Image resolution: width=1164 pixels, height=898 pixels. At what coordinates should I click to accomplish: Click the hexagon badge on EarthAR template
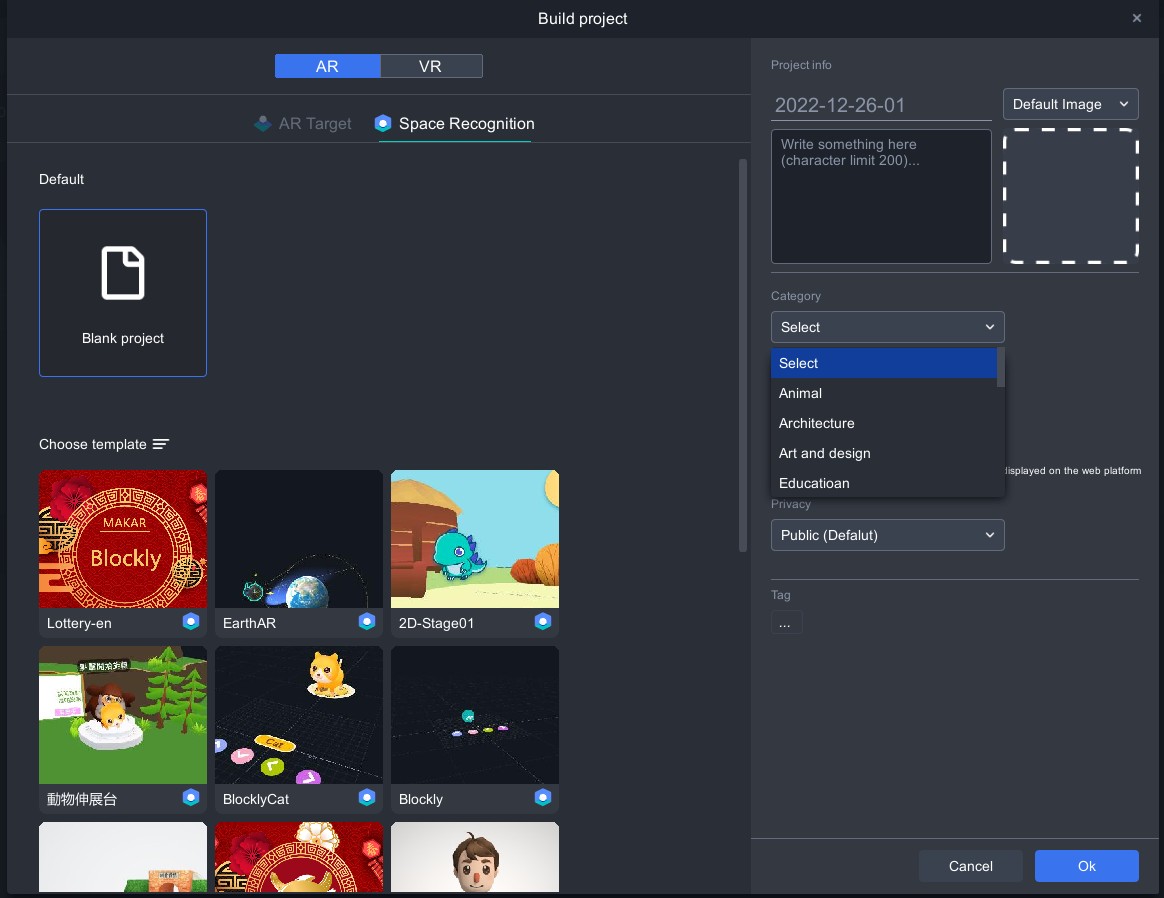(367, 622)
